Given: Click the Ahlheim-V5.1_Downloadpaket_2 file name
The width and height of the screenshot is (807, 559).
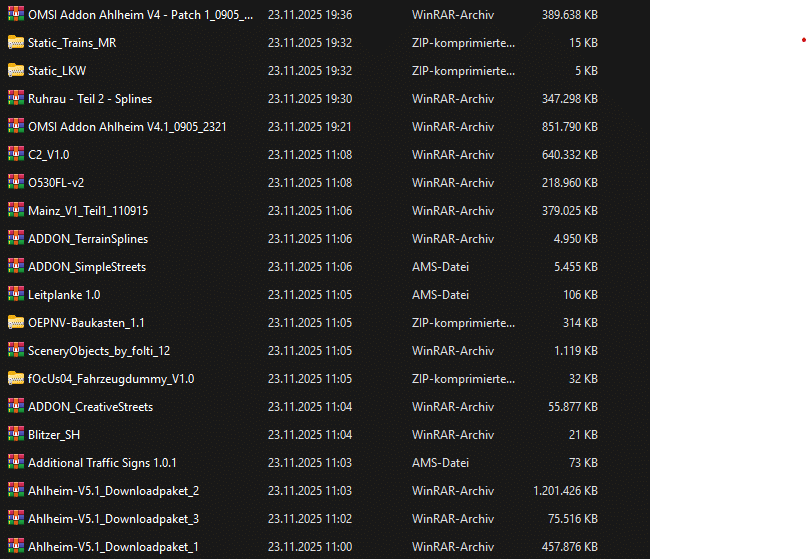Looking at the screenshot, I should tap(113, 491).
